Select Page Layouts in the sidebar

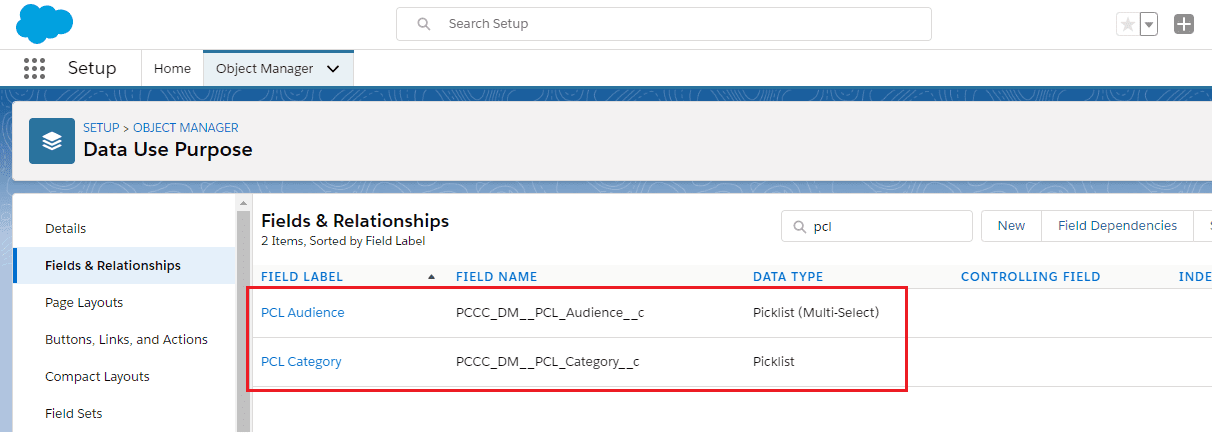coord(84,302)
